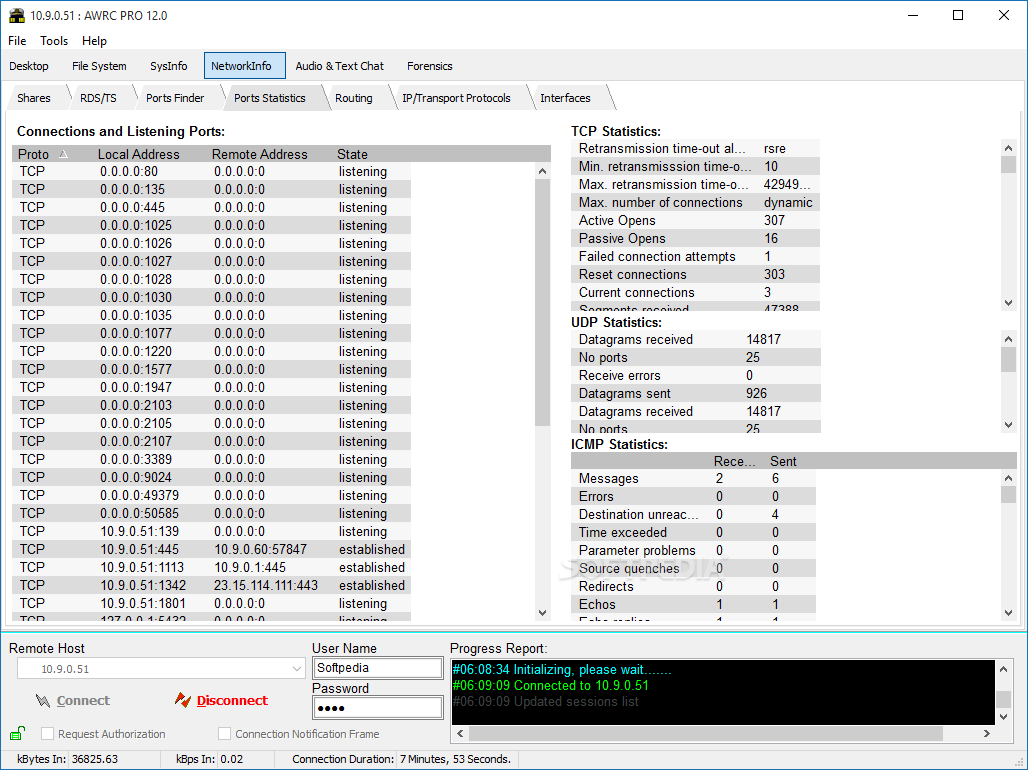Screen dimensions: 1028x770
Task: Select row with local address 0.0.0.0:3389
Action: click(212, 459)
